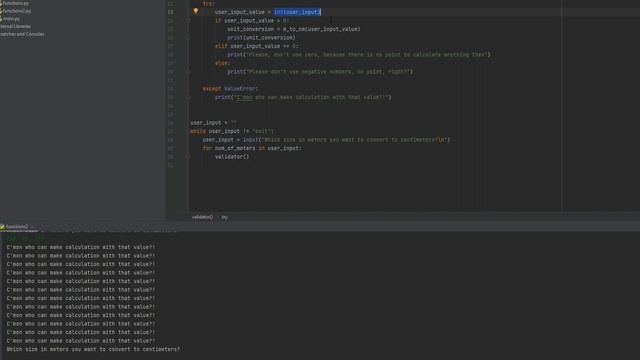The height and width of the screenshot is (360, 640).
Task: Collapse fold marker beside print('C'mon...') line
Action: 188,98
